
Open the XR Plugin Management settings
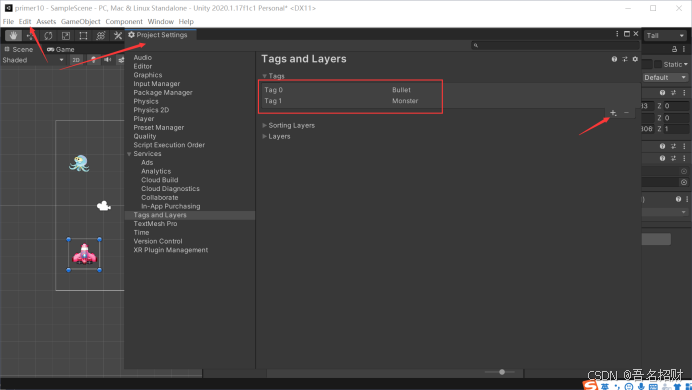click(x=170, y=250)
